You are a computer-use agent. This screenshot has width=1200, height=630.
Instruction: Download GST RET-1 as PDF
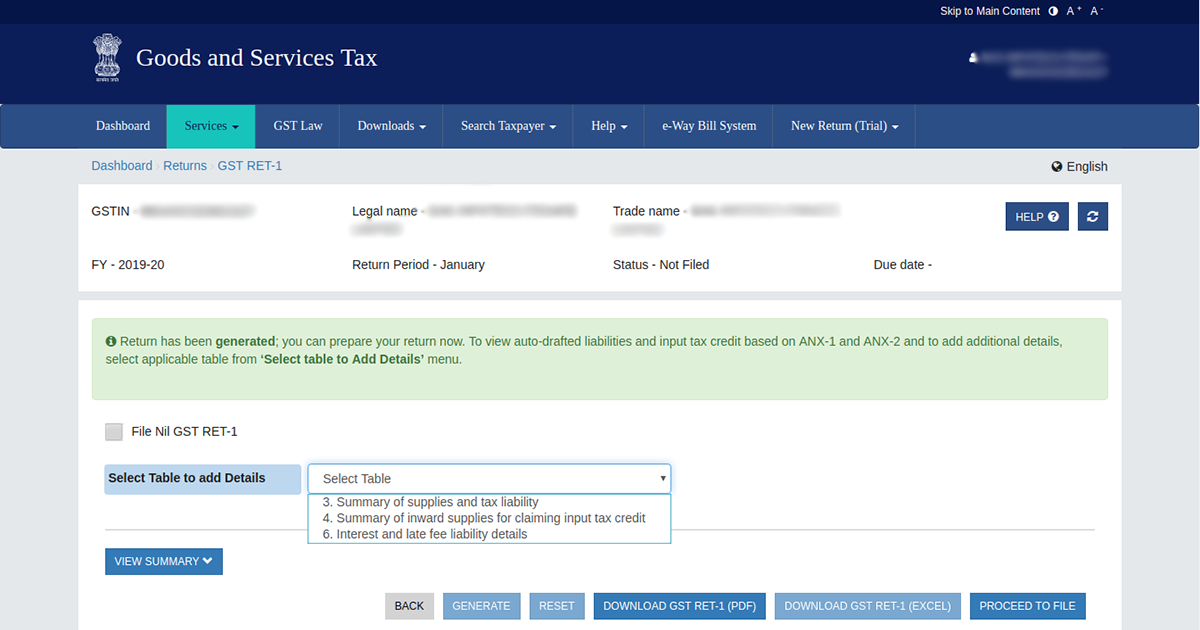tap(679, 606)
